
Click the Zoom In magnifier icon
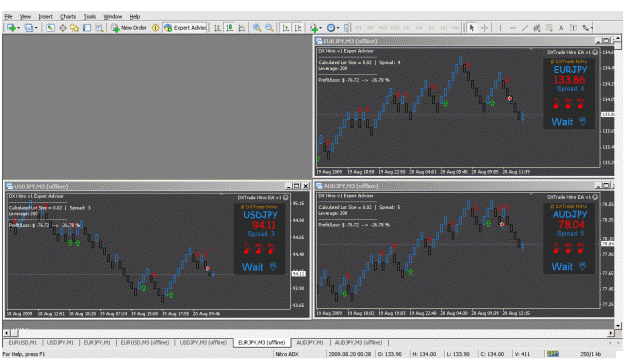point(257,28)
